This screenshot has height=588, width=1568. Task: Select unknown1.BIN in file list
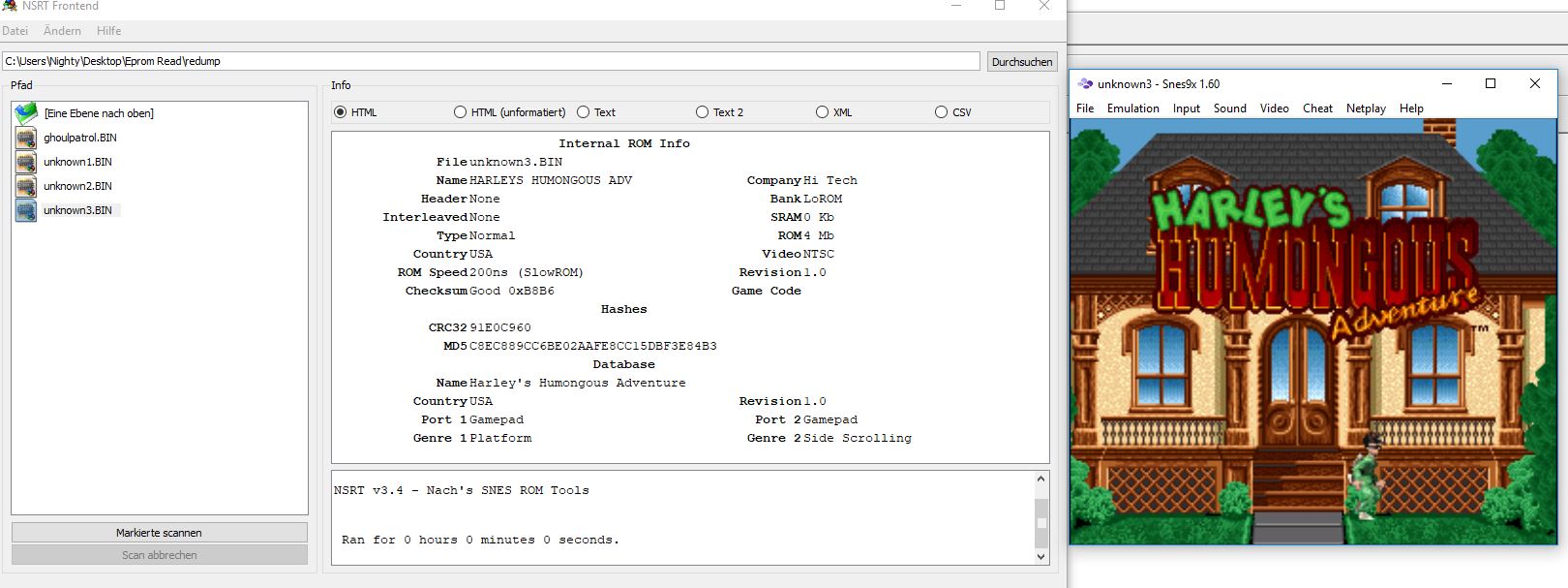tap(77, 162)
